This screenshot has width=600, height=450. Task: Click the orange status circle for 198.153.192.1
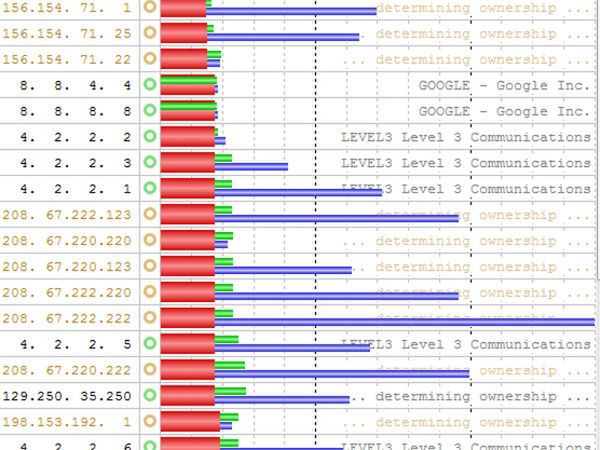pos(150,421)
